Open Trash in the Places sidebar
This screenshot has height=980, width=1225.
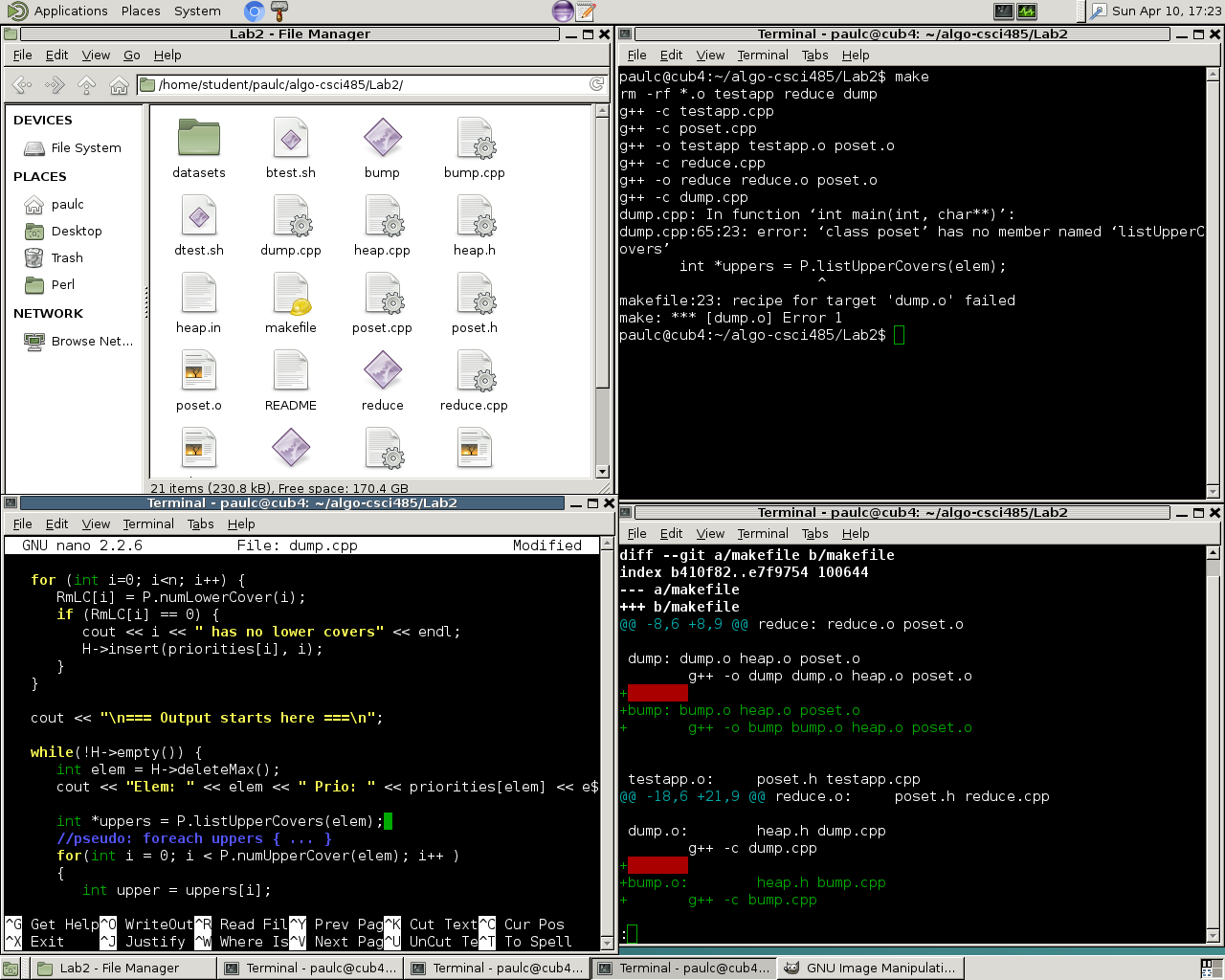[x=67, y=258]
